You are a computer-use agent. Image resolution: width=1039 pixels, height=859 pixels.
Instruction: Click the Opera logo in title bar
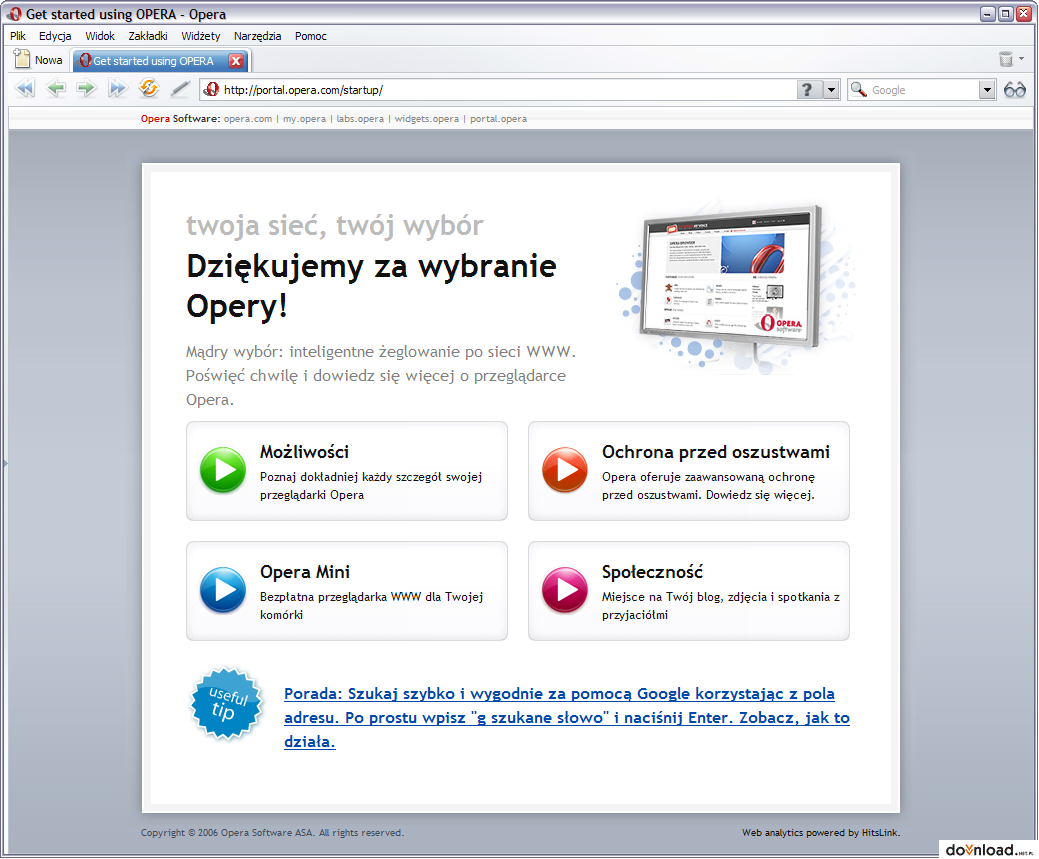pos(14,14)
